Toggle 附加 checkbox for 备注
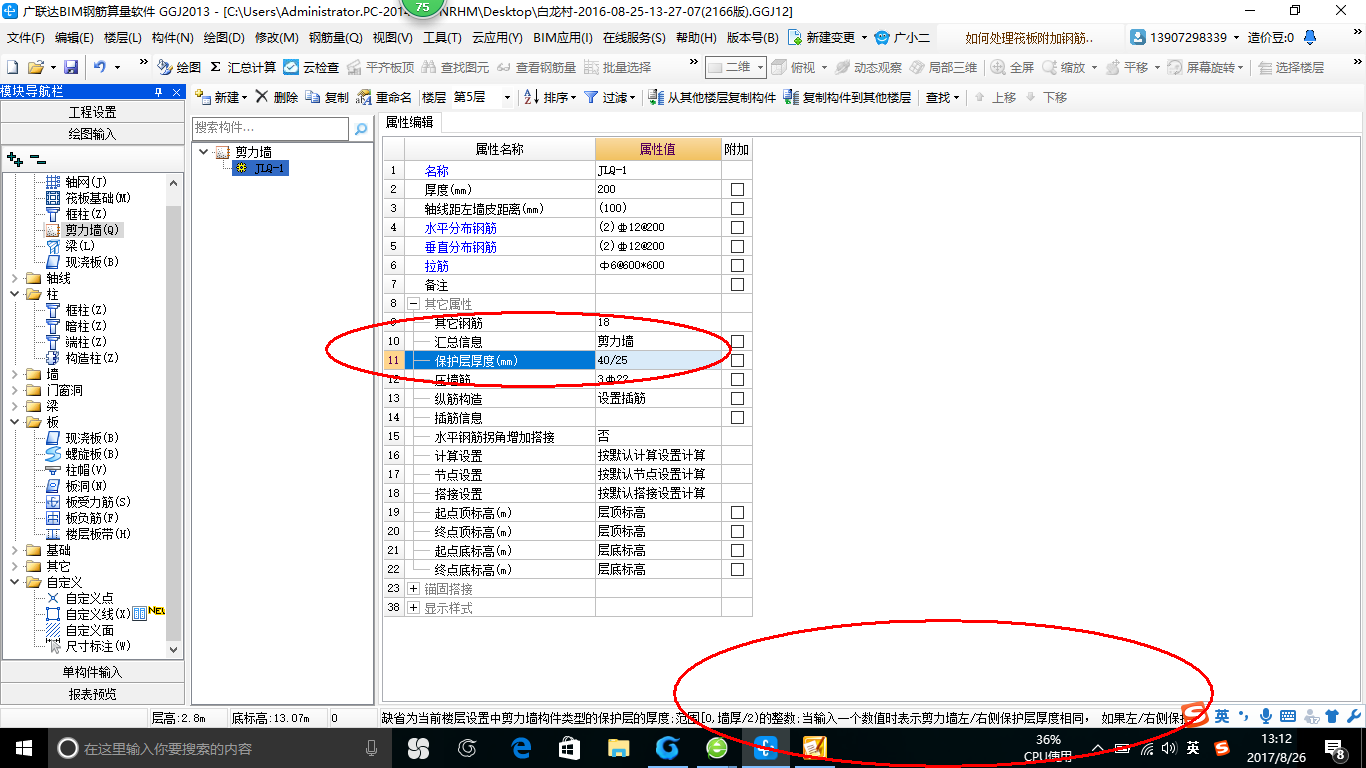Screen dimensions: 1366x768 737,284
